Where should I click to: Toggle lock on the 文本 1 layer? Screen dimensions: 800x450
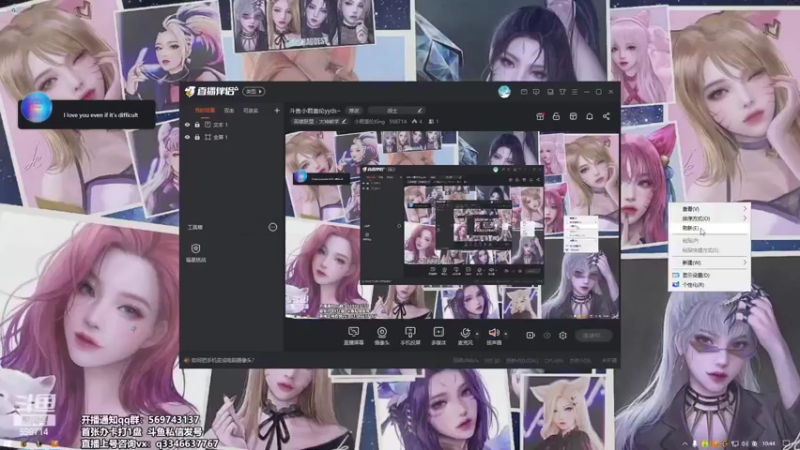[197, 124]
